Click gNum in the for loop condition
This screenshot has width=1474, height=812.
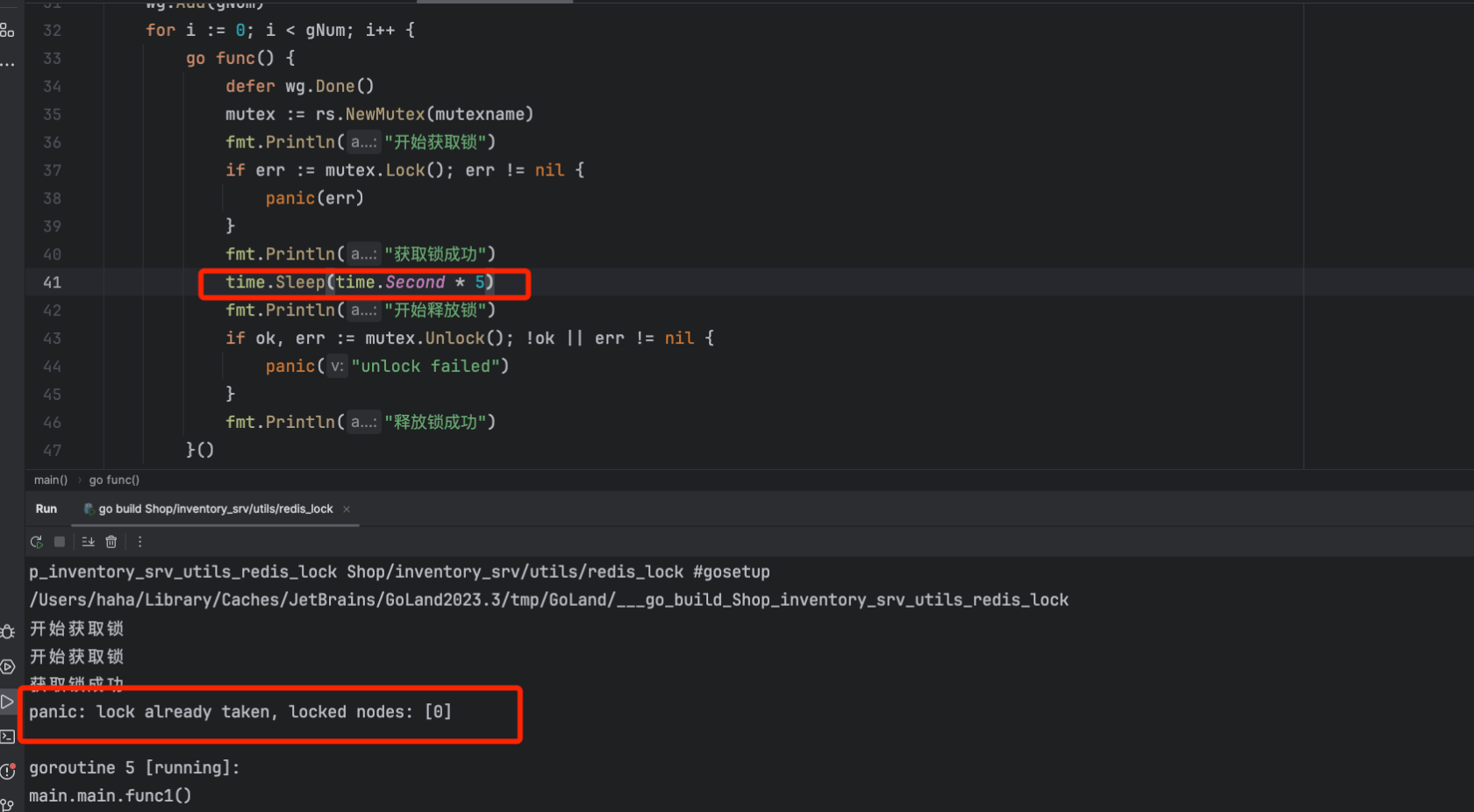click(x=325, y=30)
